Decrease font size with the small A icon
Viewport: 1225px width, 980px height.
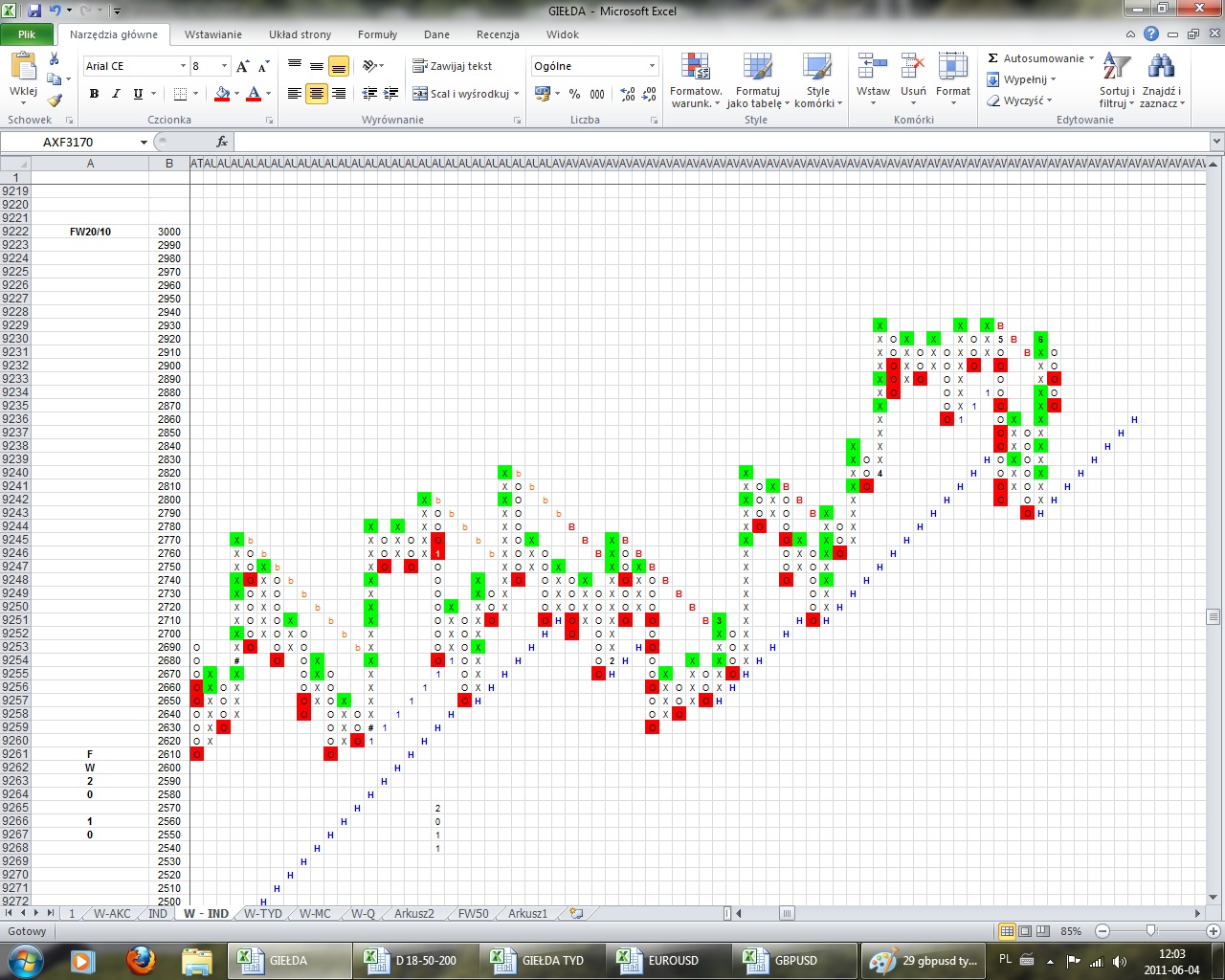pos(263,66)
